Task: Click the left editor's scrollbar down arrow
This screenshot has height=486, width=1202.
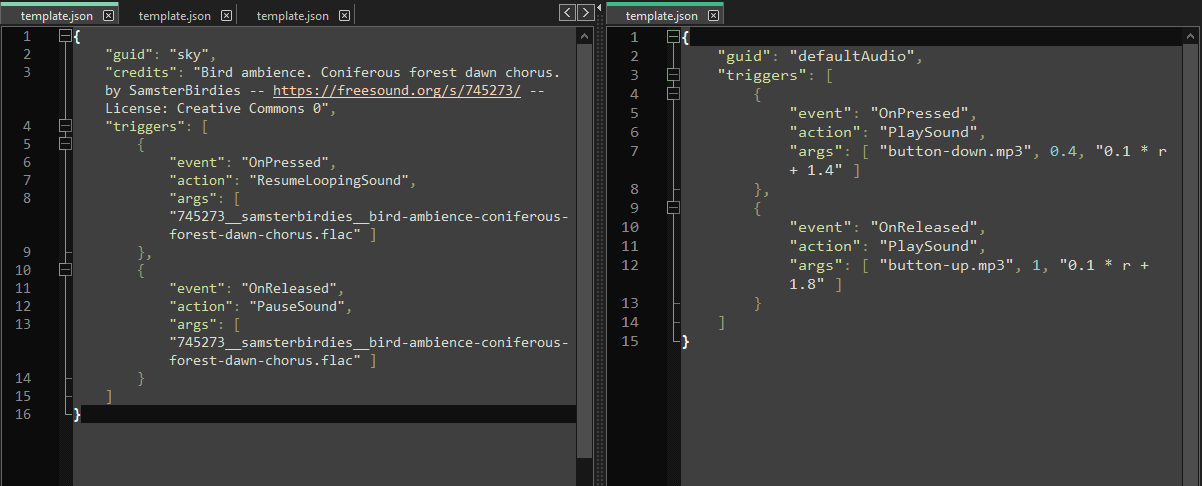Action: coord(584,479)
